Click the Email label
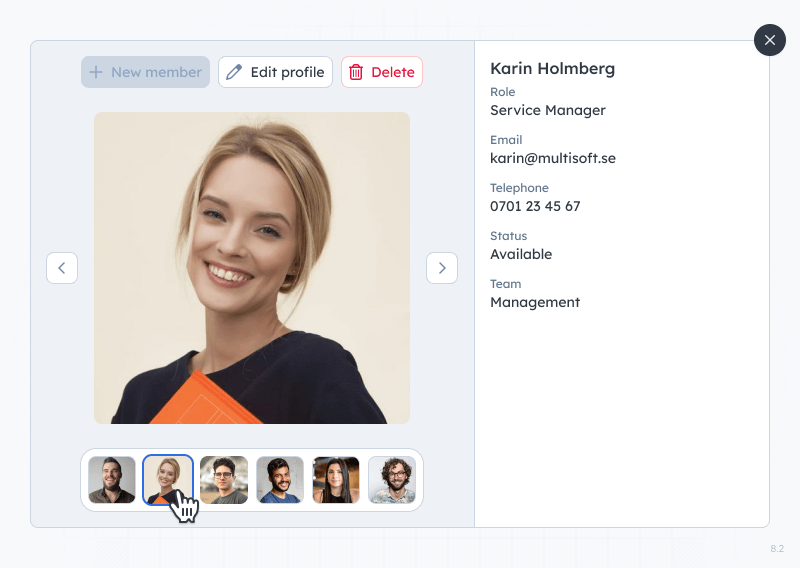Image resolution: width=800 pixels, height=568 pixels. click(506, 140)
